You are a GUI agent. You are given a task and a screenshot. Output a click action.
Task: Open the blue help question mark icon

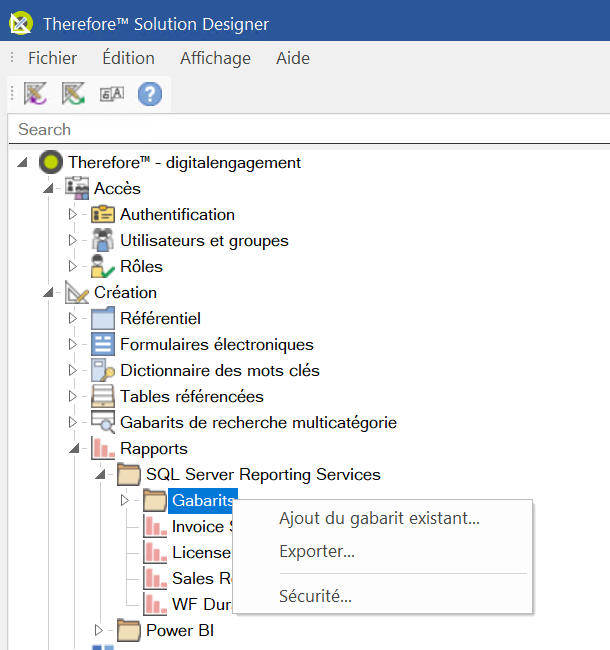(x=150, y=94)
